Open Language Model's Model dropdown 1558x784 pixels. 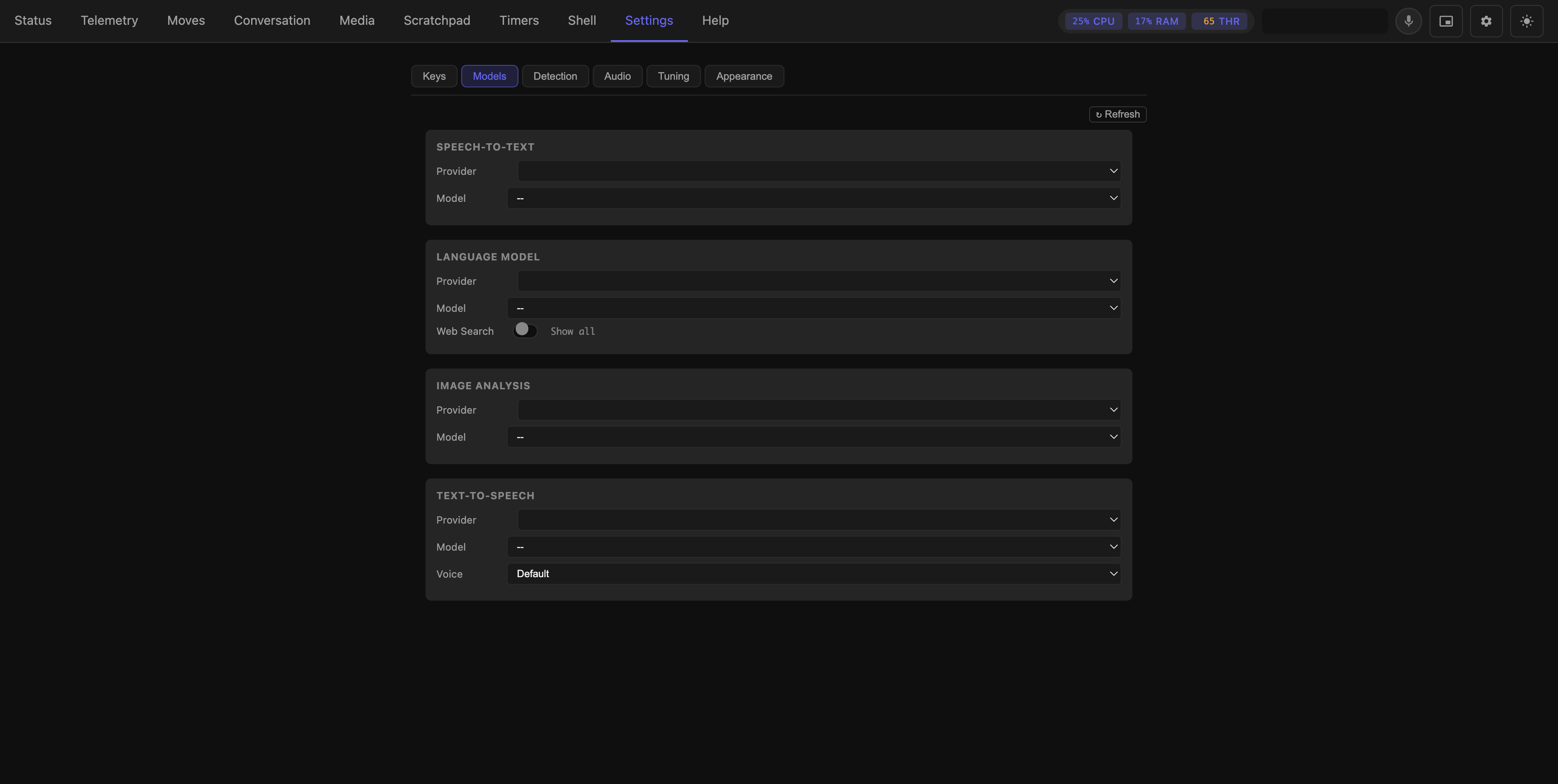coord(813,308)
